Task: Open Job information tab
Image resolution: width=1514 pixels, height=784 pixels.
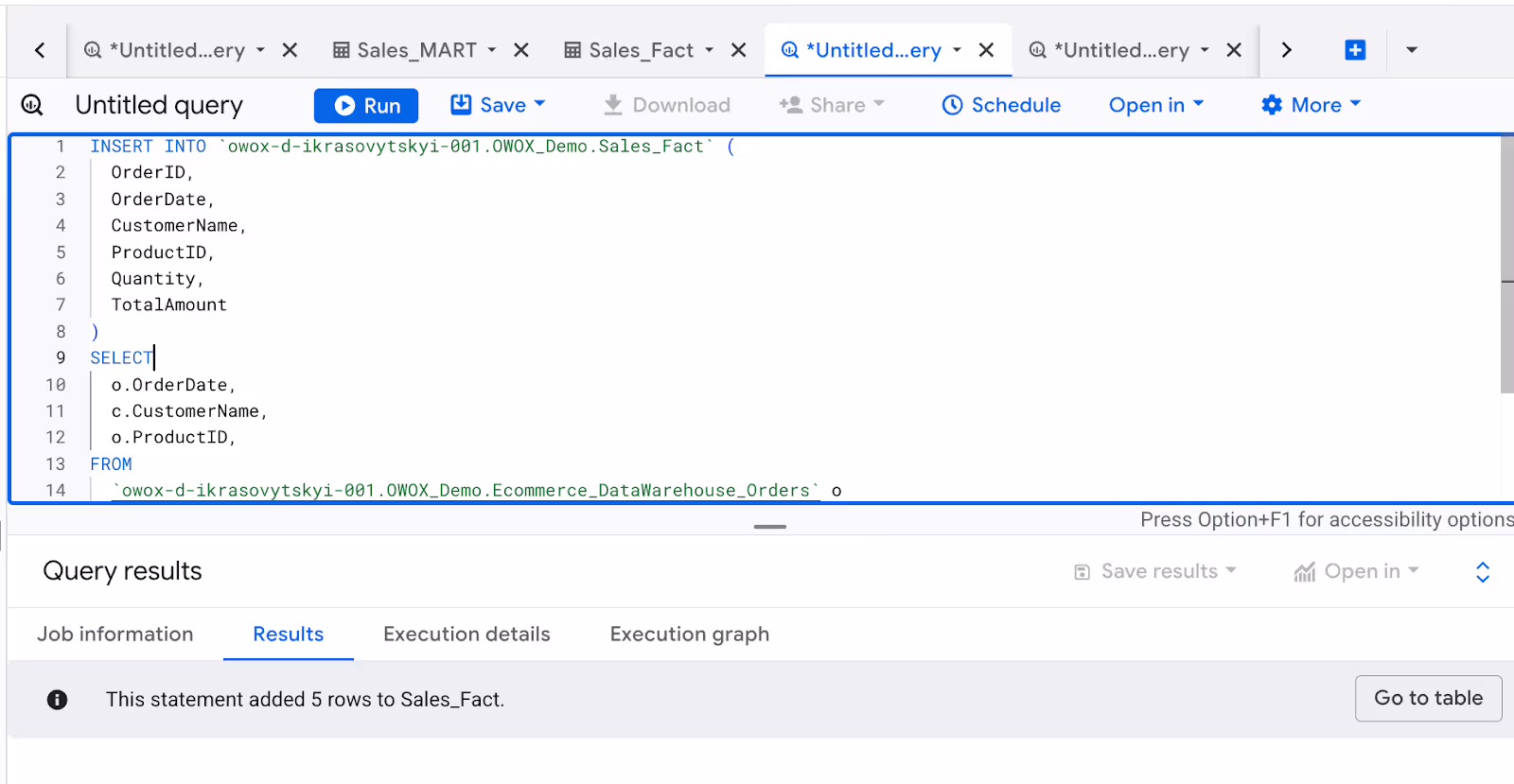Action: coord(115,635)
